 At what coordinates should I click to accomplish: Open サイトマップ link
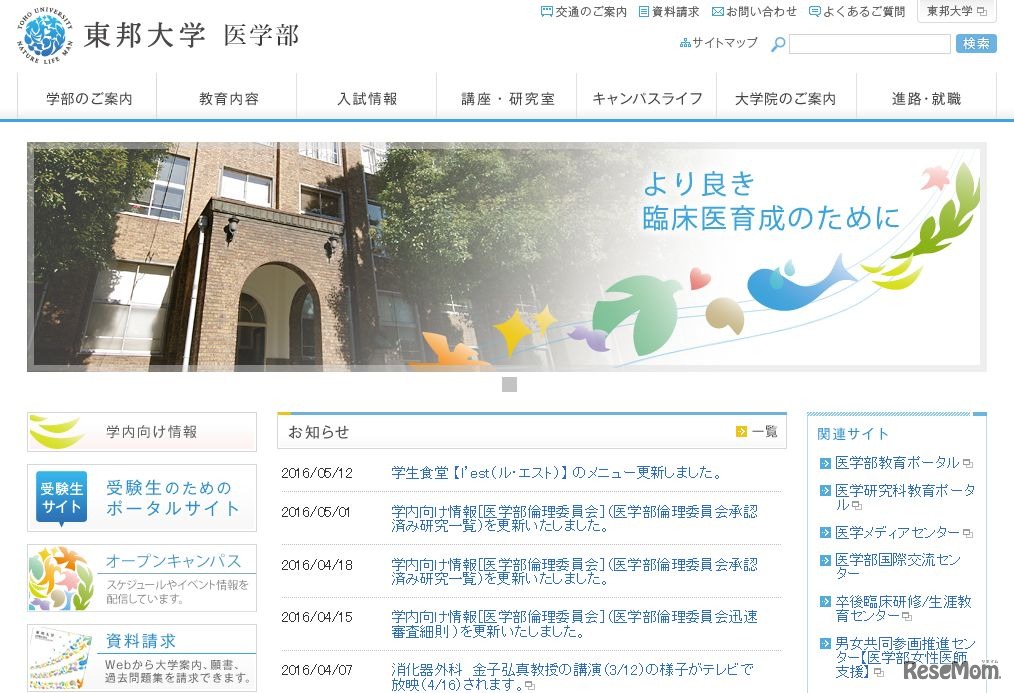pyautogui.click(x=718, y=43)
